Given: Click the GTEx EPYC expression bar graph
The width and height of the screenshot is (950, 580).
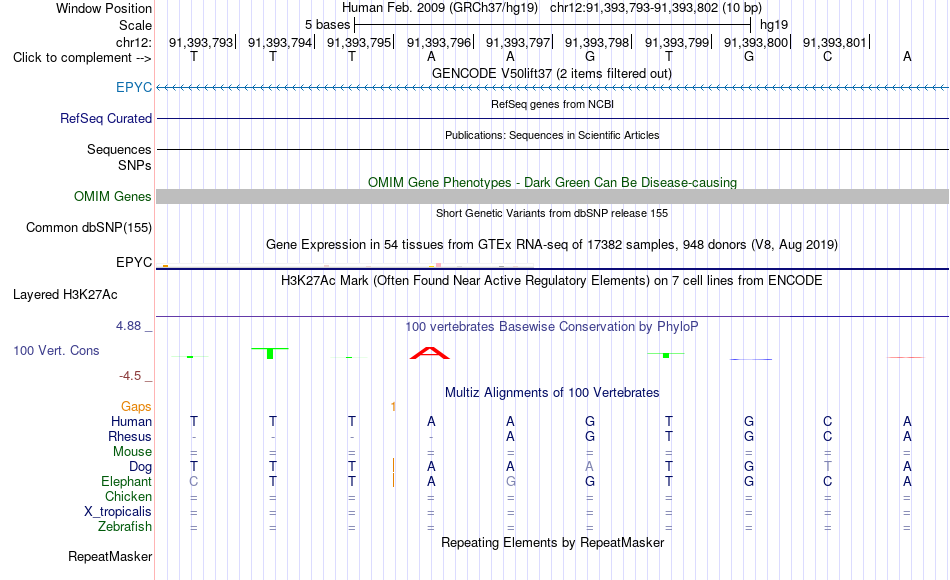Looking at the screenshot, I should pyautogui.click(x=345, y=265).
